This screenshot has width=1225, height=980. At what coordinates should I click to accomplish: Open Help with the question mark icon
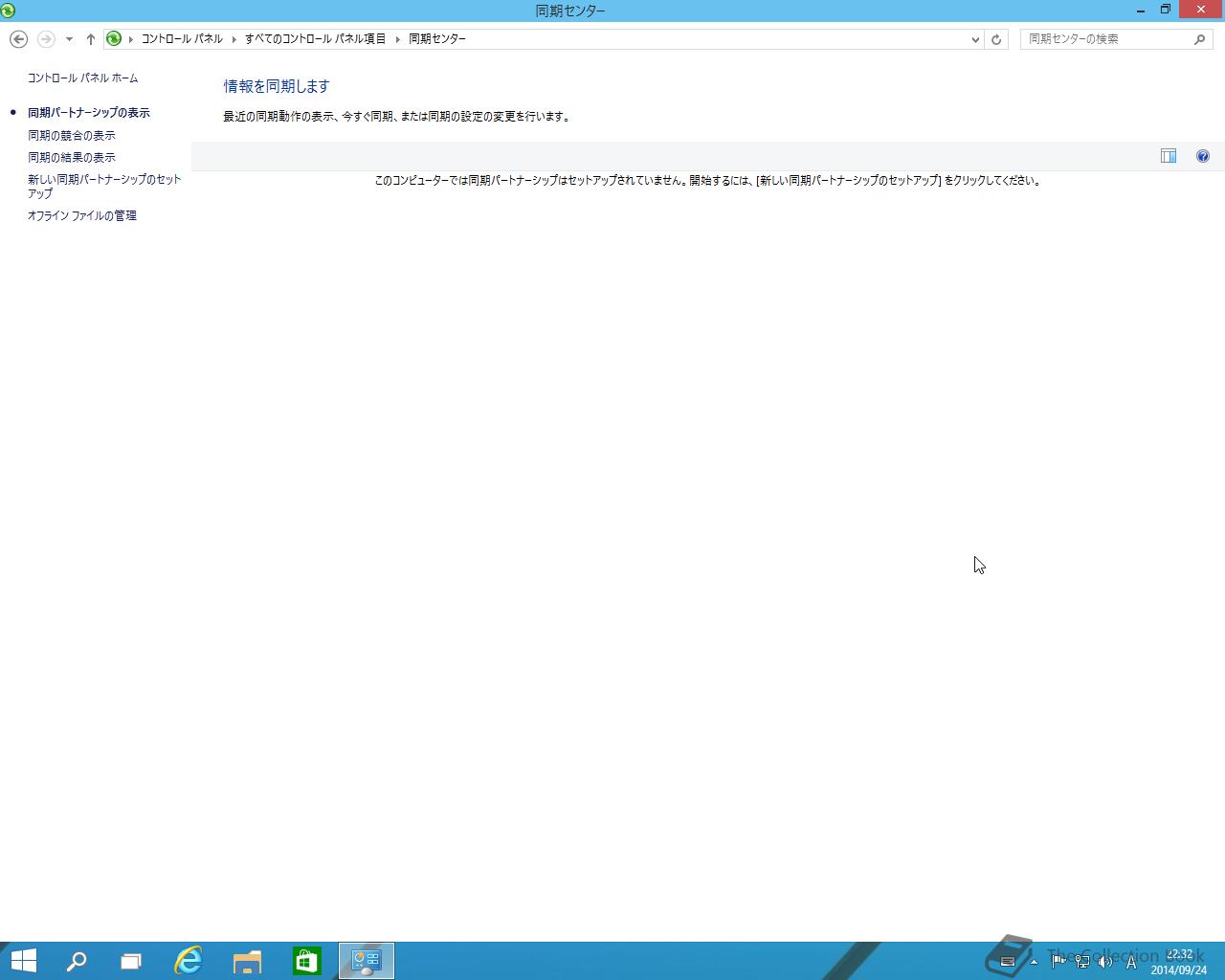pyautogui.click(x=1203, y=156)
